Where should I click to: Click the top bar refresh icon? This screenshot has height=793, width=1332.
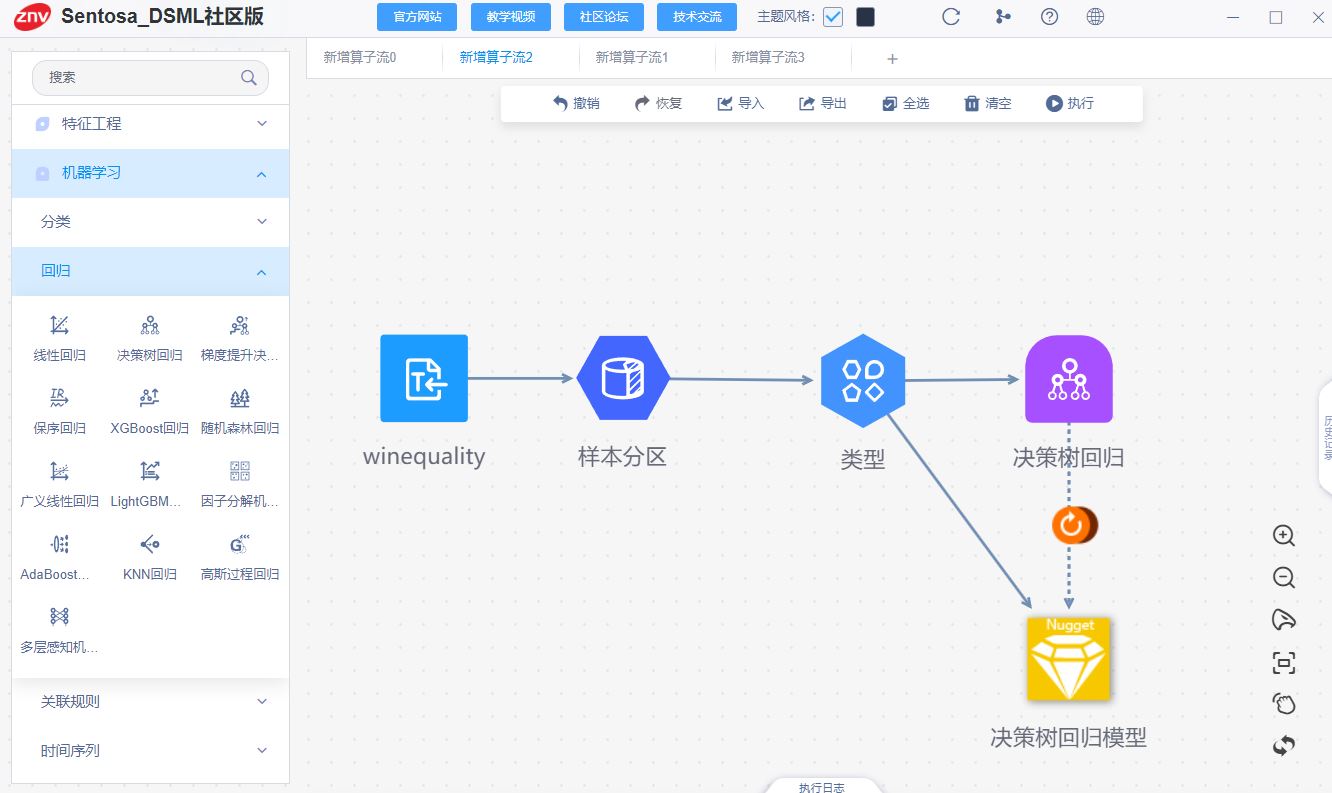[951, 17]
